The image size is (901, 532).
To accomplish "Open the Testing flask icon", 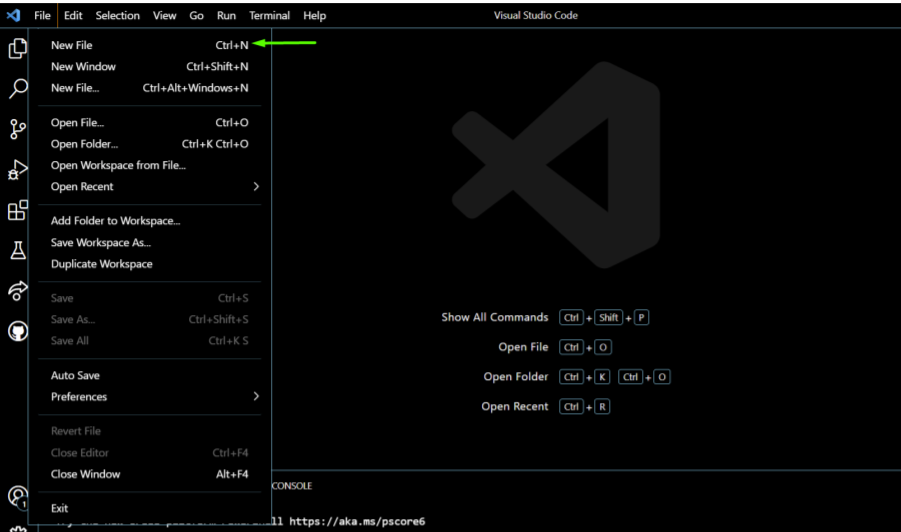I will click(17, 250).
